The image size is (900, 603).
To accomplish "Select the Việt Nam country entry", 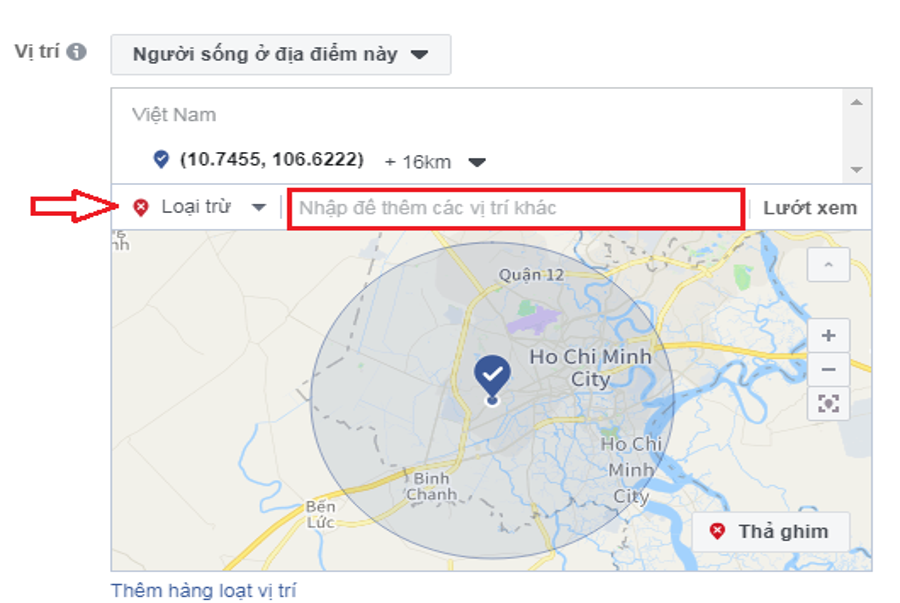I will click(x=174, y=115).
